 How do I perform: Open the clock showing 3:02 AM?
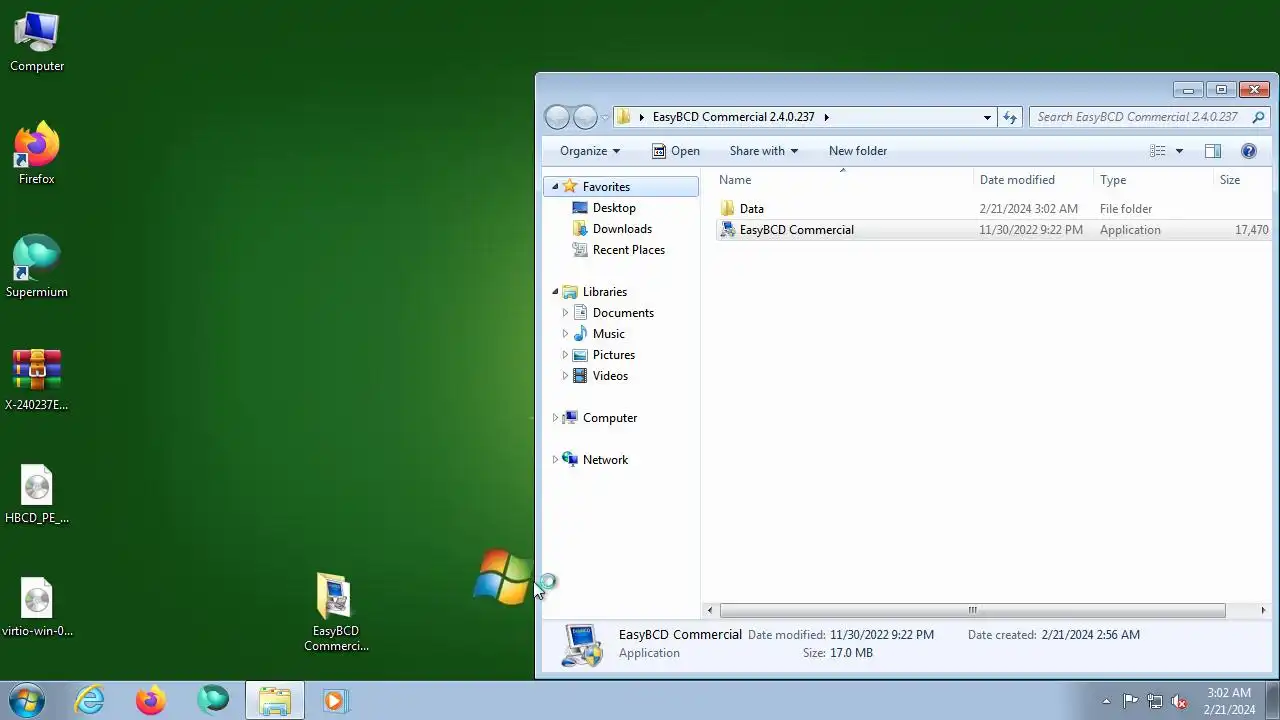(1229, 700)
